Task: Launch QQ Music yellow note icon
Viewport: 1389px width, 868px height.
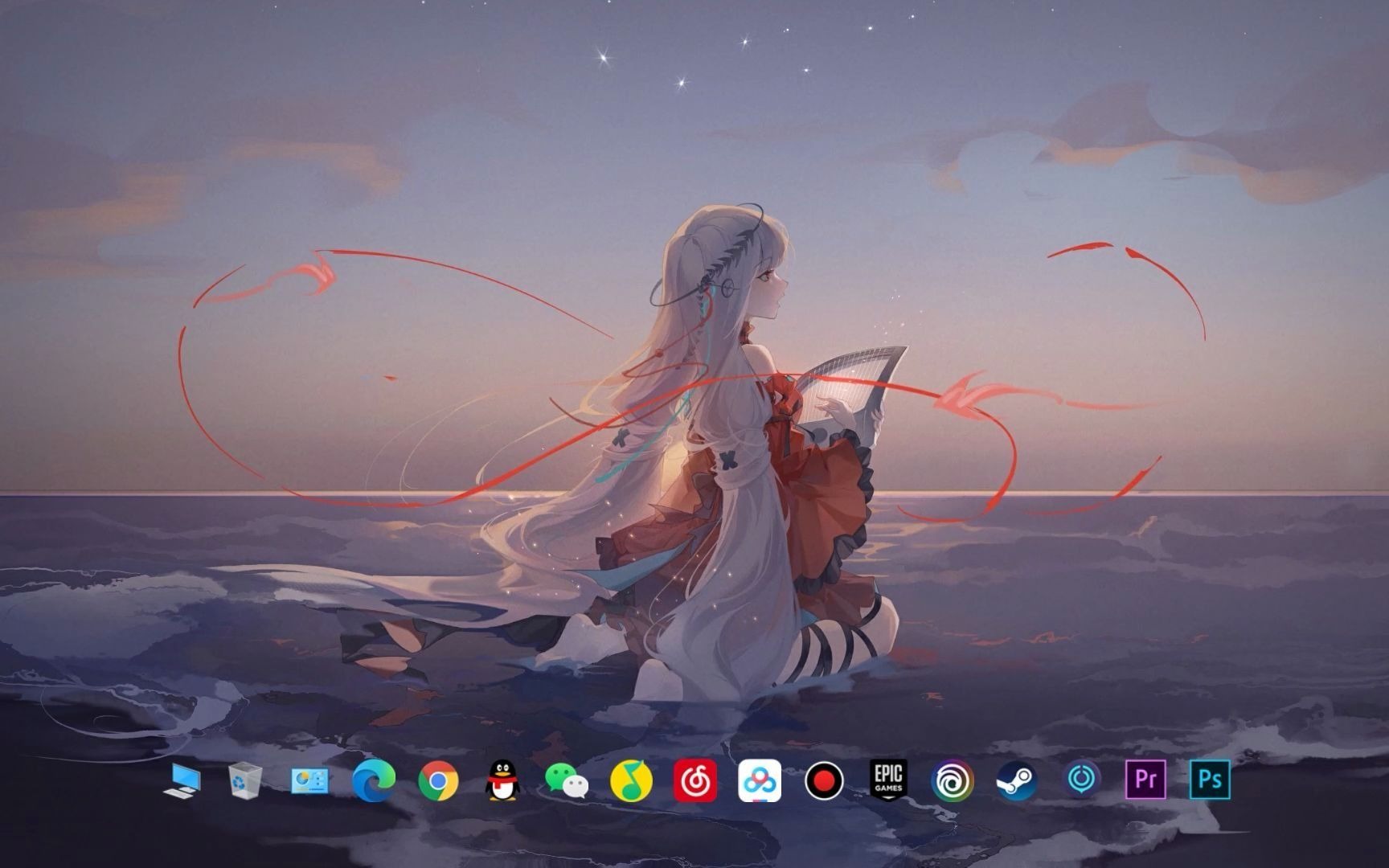Action: point(631,780)
